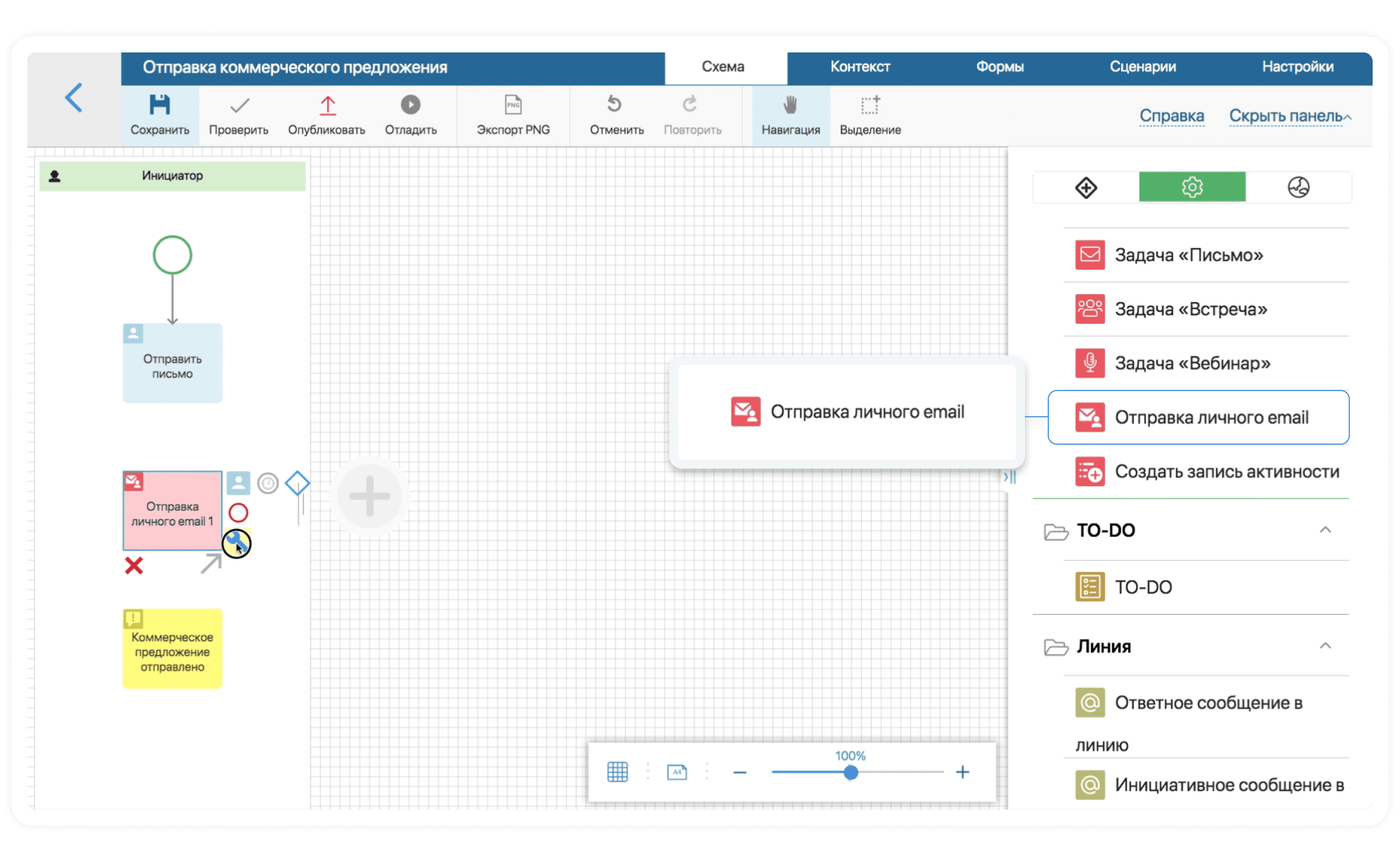
Task: Click the Save (Сохранить) toolbar icon
Action: [160, 105]
